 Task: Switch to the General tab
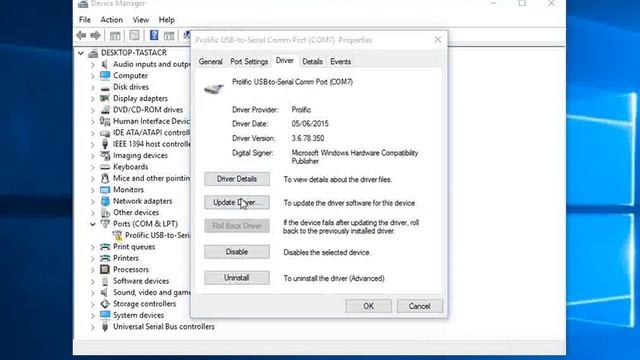coord(211,62)
